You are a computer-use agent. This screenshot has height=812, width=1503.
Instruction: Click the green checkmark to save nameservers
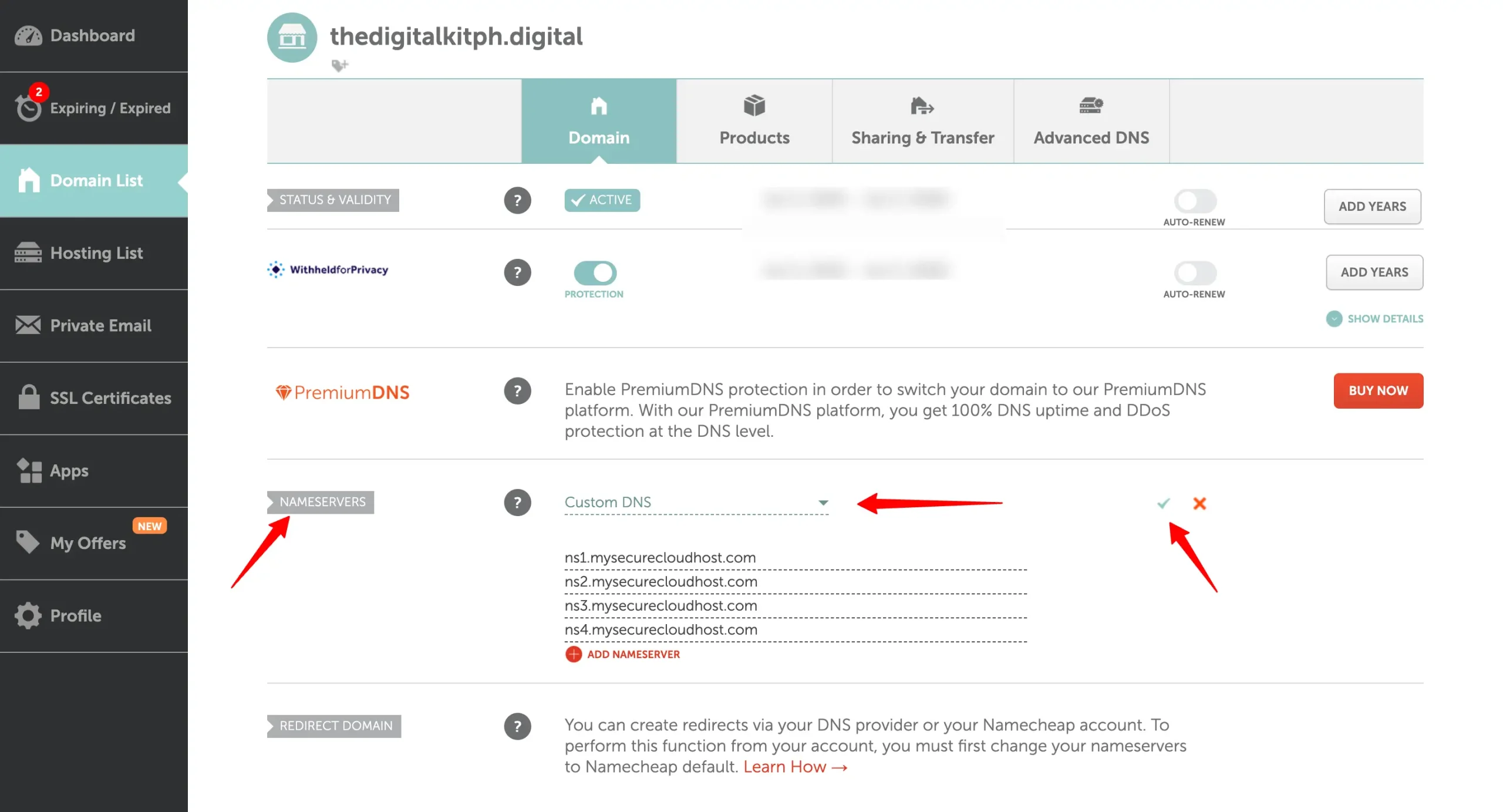1163,503
